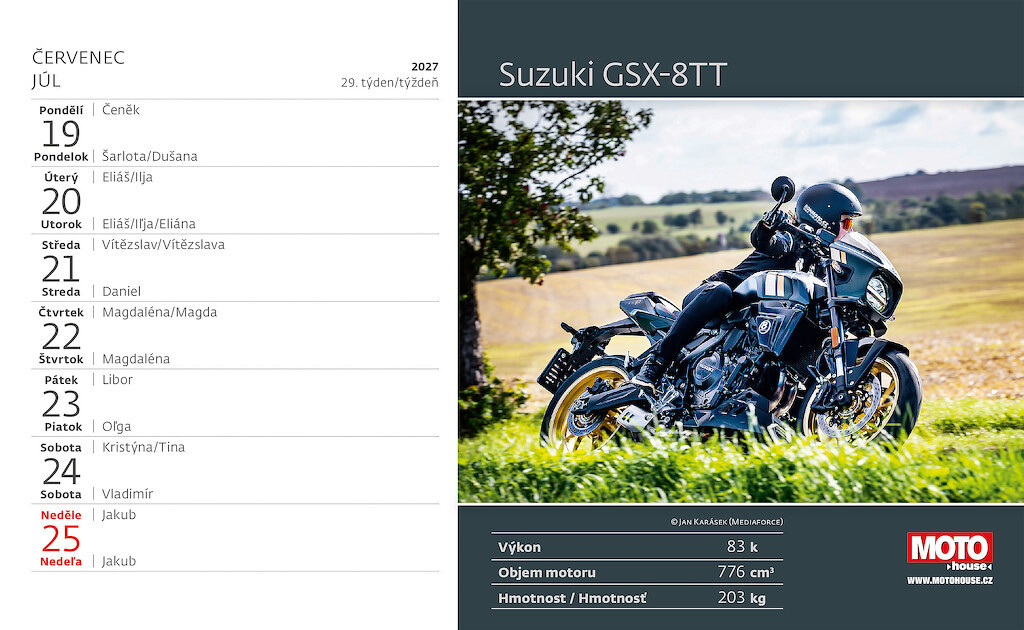This screenshot has height=630, width=1024.
Task: Click the 'Streda' day label
Action: 61,292
